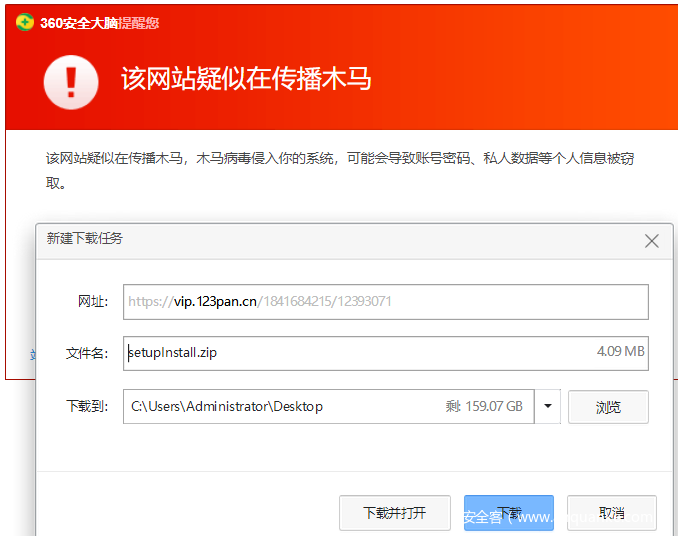Click the red exclamation warning icon
Image resolution: width=678 pixels, height=536 pixels.
coord(71,81)
